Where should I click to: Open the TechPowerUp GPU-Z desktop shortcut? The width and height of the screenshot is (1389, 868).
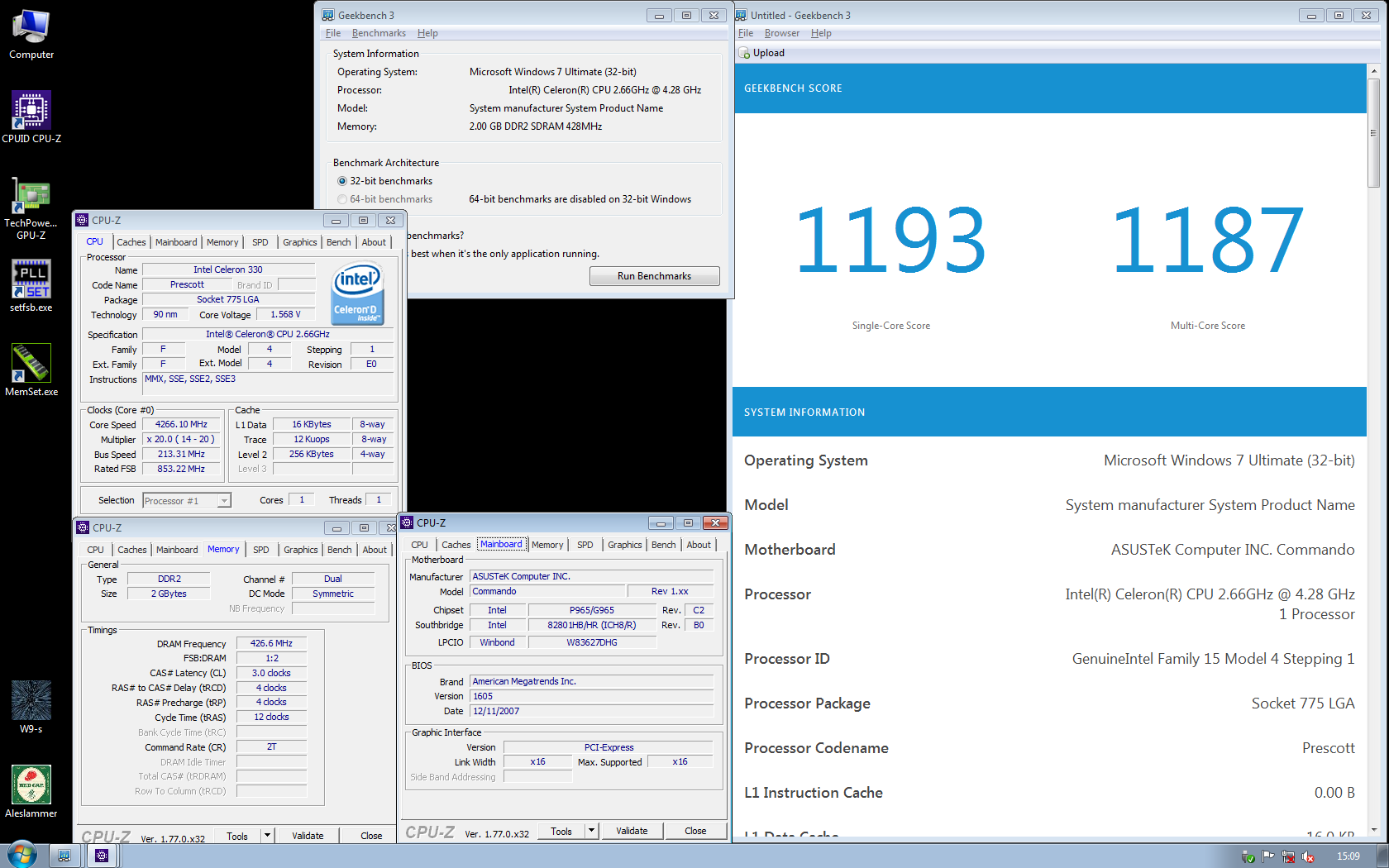point(31,208)
